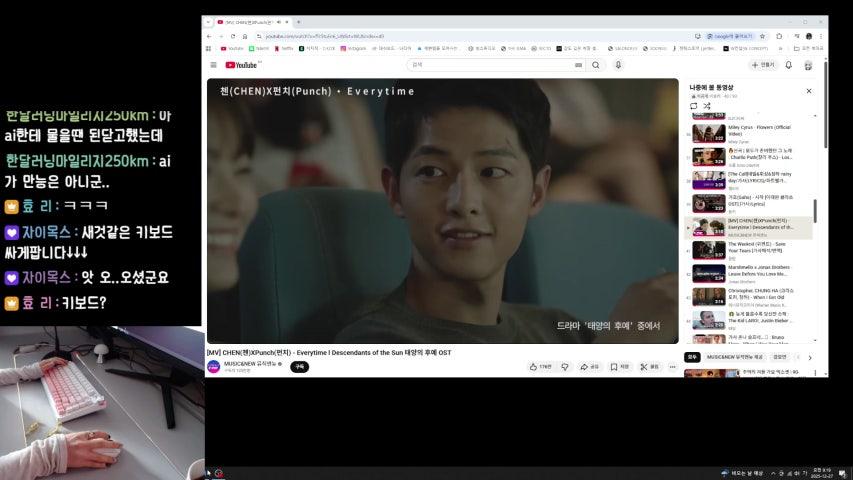853x480 pixels.
Task: Open the browser extensions puzzle icon
Action: pos(779,36)
